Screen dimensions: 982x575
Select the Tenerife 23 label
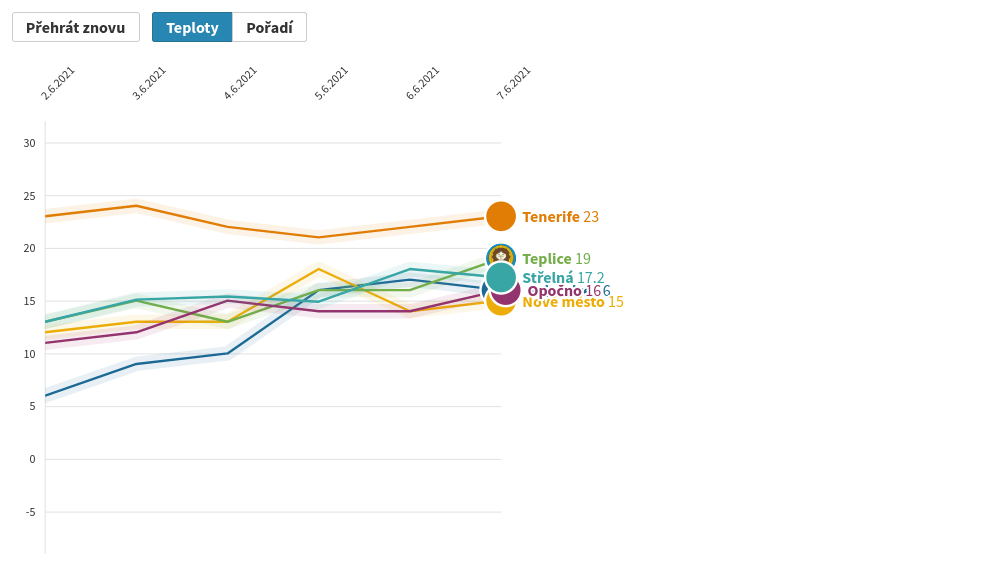click(x=560, y=217)
